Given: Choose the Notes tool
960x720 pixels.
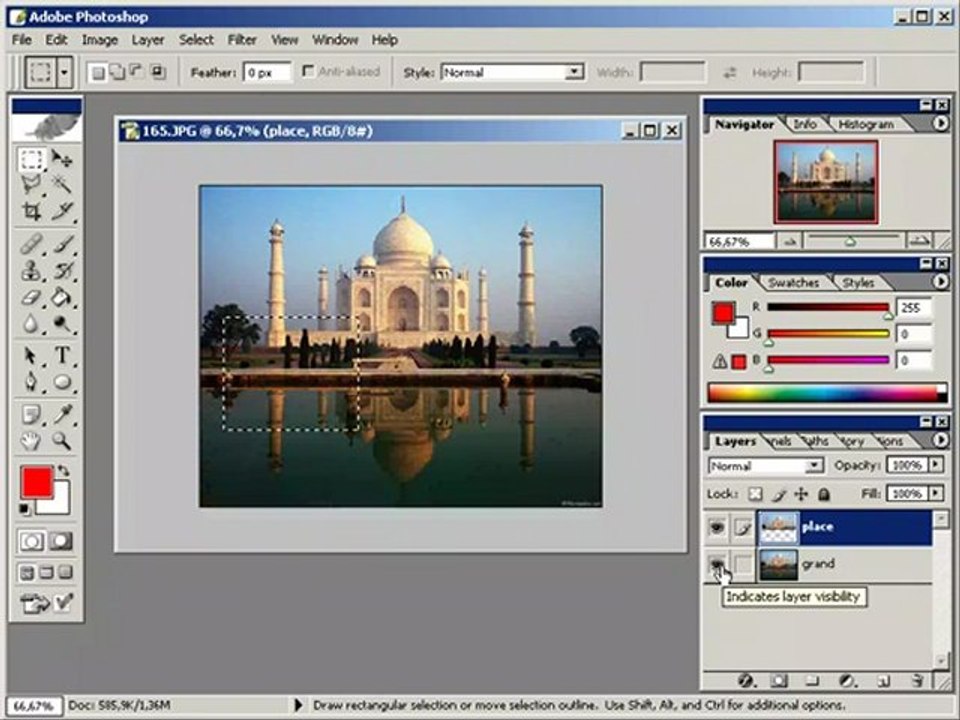Looking at the screenshot, I should [31, 414].
